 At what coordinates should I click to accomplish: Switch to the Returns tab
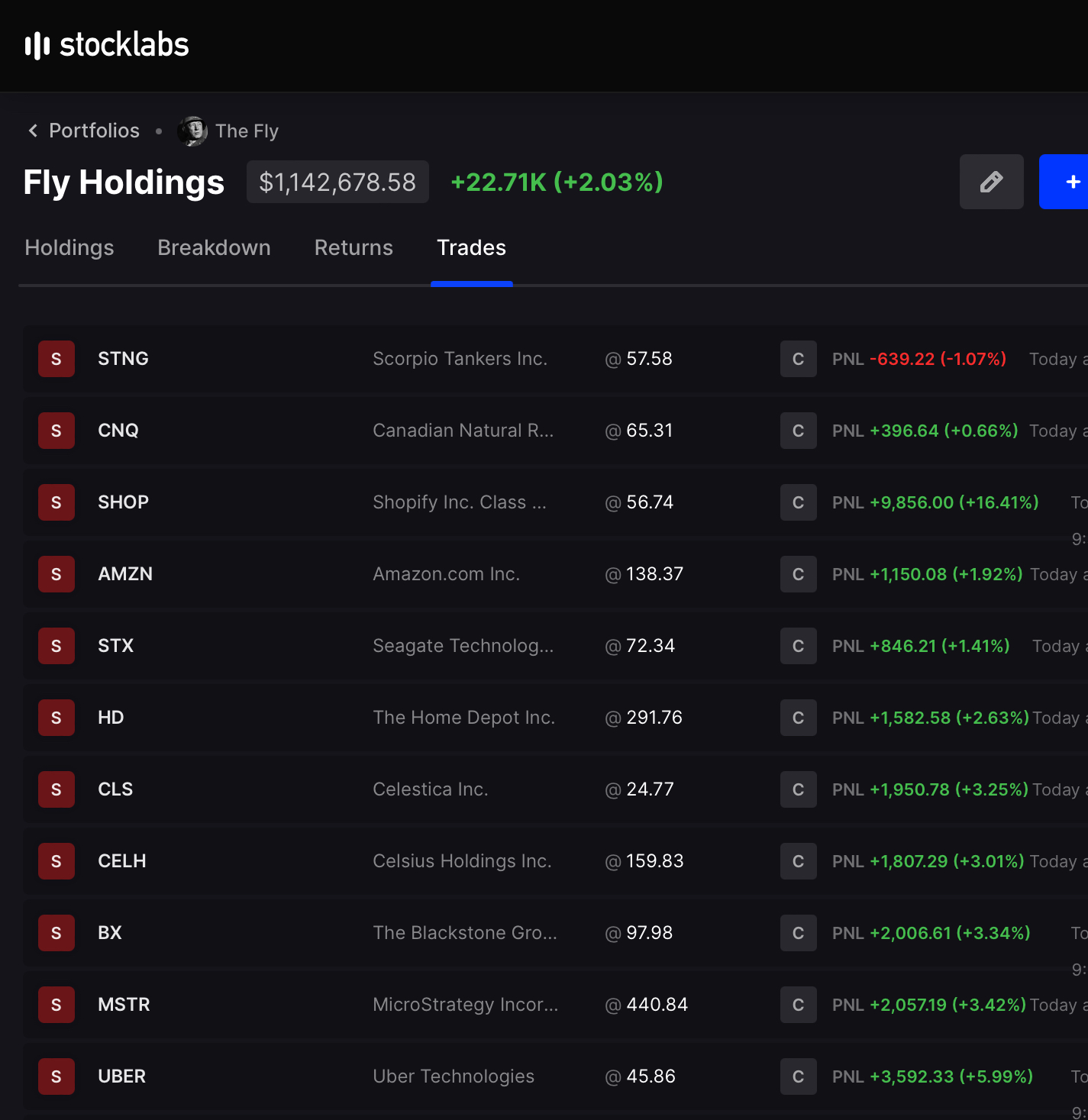[354, 247]
